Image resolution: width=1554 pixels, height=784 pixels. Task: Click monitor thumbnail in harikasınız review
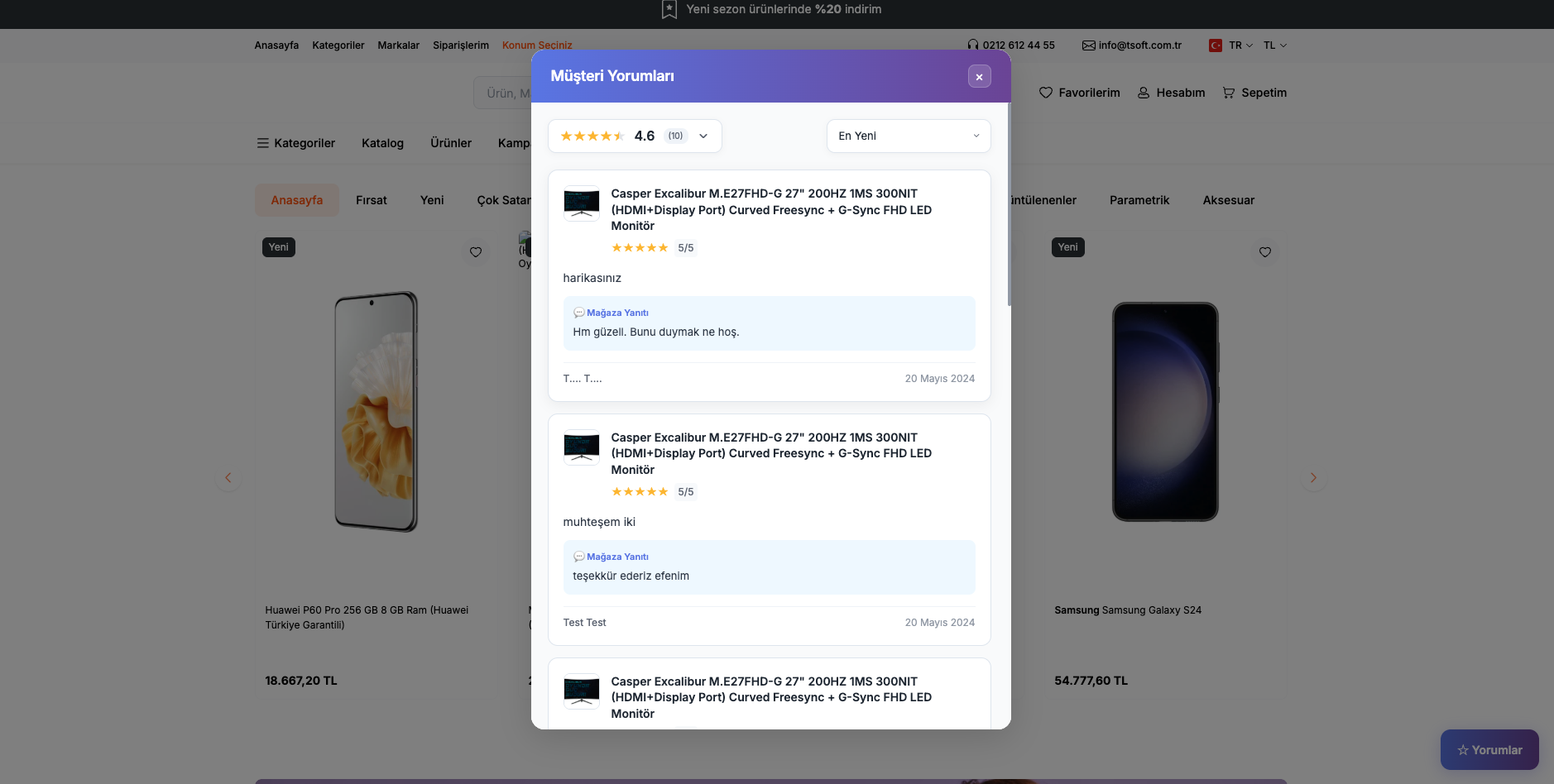tap(582, 203)
